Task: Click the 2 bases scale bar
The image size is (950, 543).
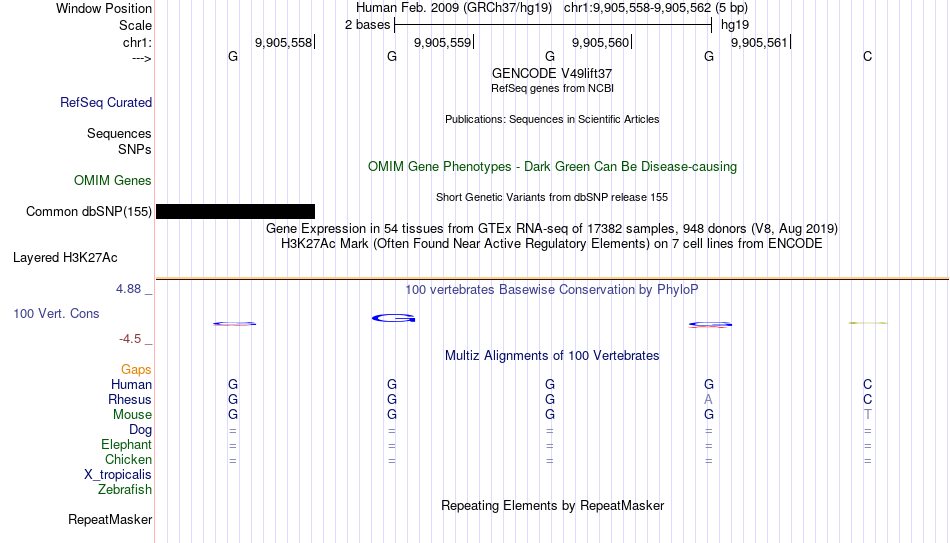Action: [x=553, y=25]
